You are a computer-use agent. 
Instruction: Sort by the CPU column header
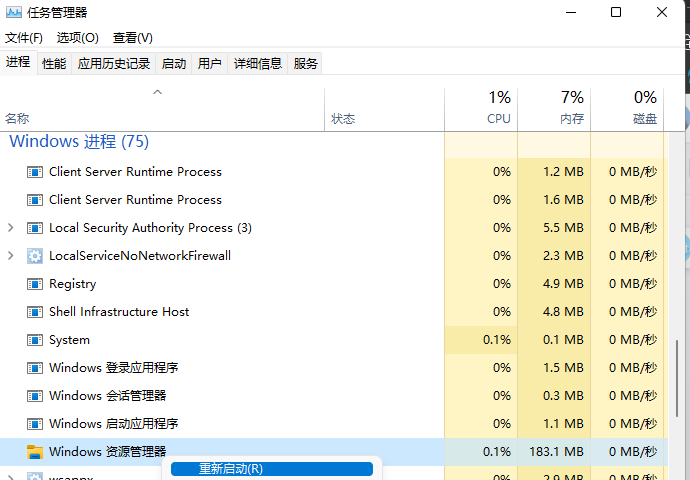point(481,109)
